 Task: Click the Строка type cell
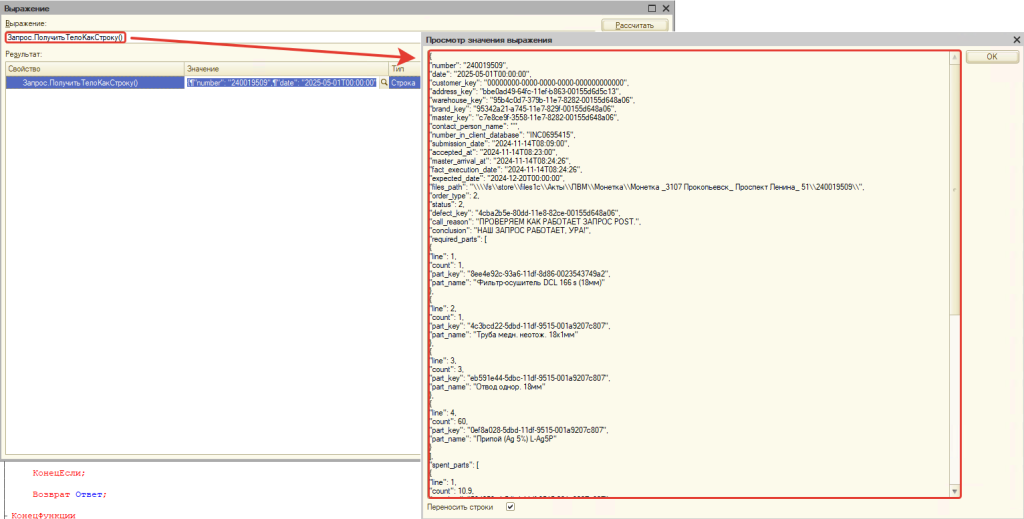coord(403,83)
